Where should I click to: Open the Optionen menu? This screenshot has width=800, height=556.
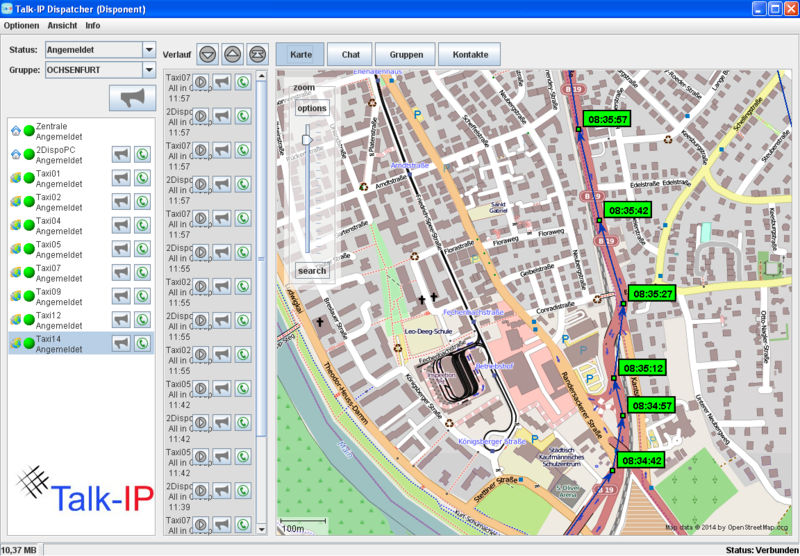coord(21,26)
